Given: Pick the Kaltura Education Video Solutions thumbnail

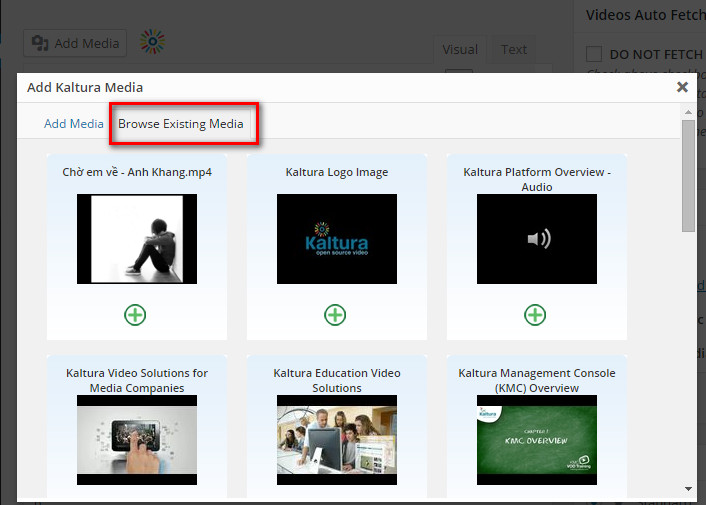Looking at the screenshot, I should 336,440.
